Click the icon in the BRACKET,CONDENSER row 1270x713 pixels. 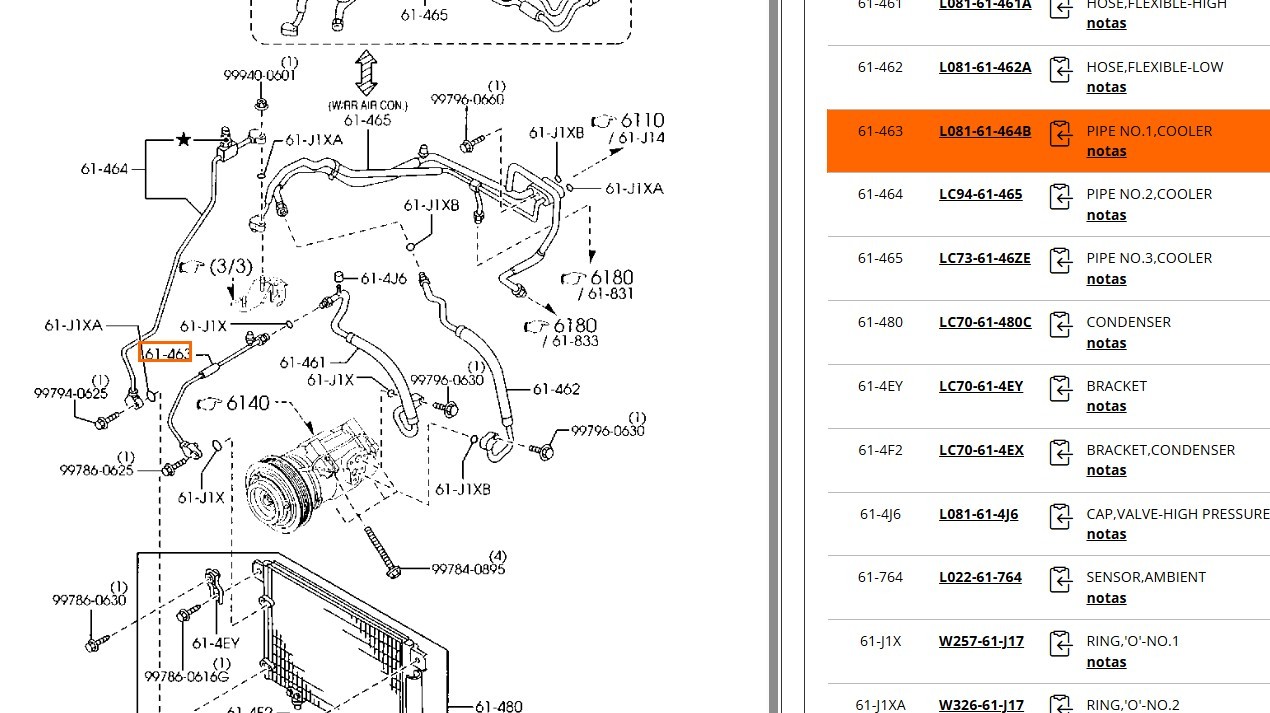(1060, 453)
